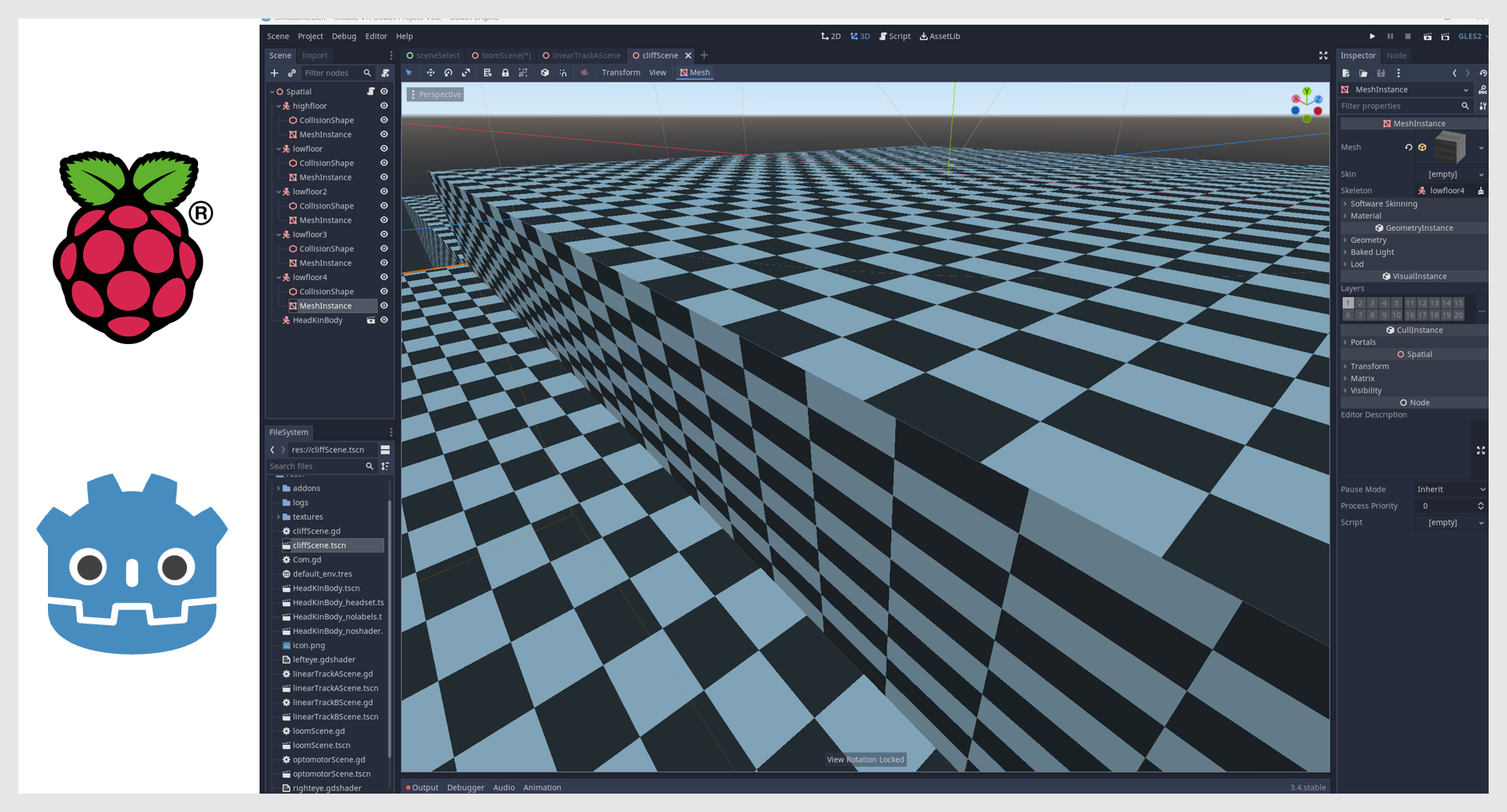
Task: Select the Move mode tool in viewport toolbar
Action: click(430, 73)
